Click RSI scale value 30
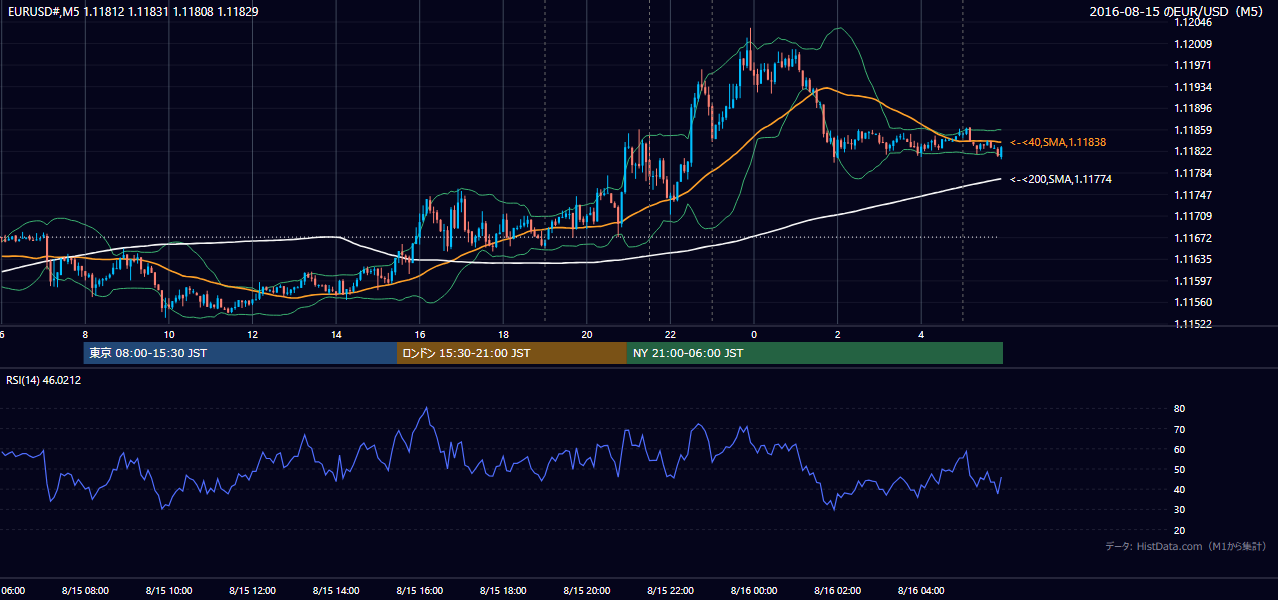Image resolution: width=1278 pixels, height=600 pixels. [1180, 510]
